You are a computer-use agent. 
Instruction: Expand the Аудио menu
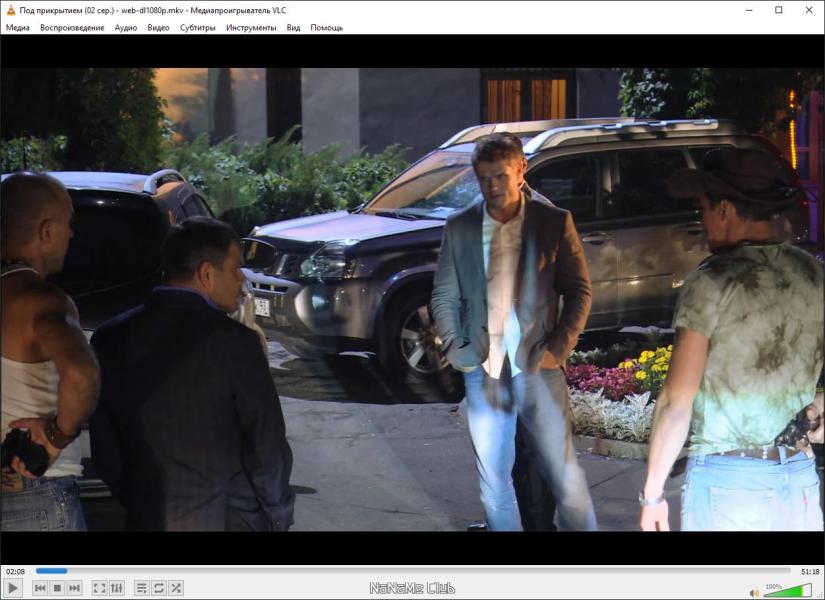point(126,27)
